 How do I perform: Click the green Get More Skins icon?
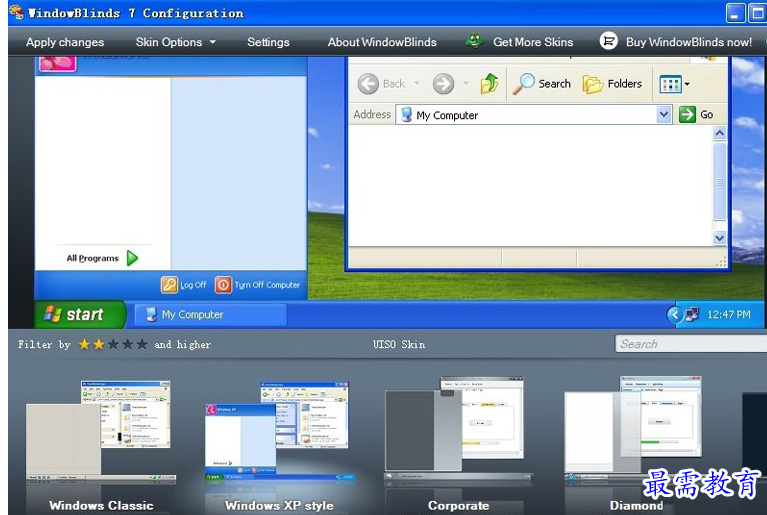click(474, 41)
